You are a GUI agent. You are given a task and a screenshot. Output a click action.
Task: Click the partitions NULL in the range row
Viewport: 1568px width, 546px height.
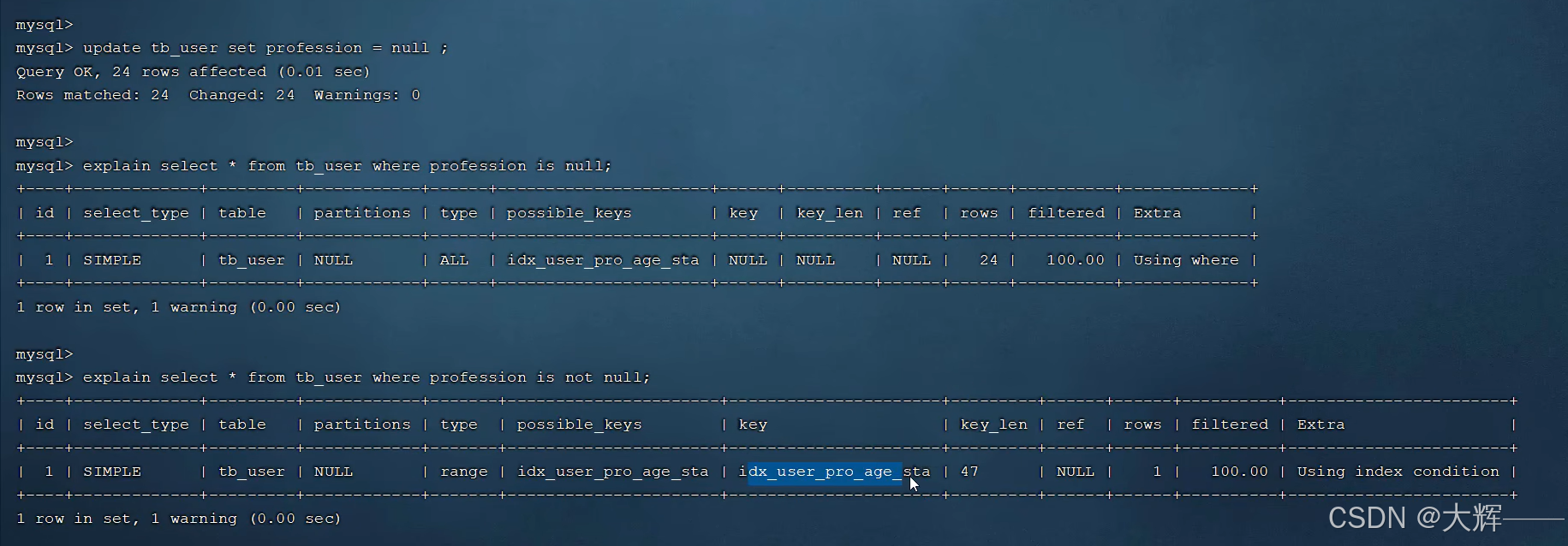333,472
